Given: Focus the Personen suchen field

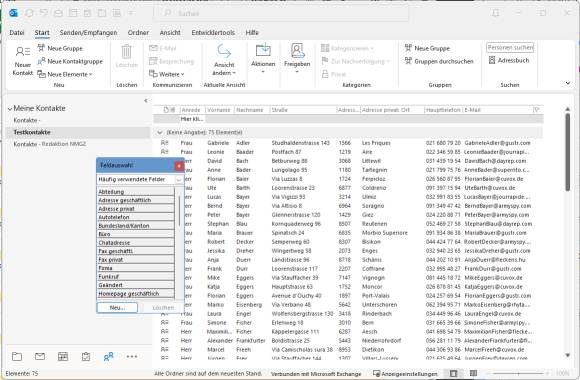Looking at the screenshot, I should click(510, 47).
